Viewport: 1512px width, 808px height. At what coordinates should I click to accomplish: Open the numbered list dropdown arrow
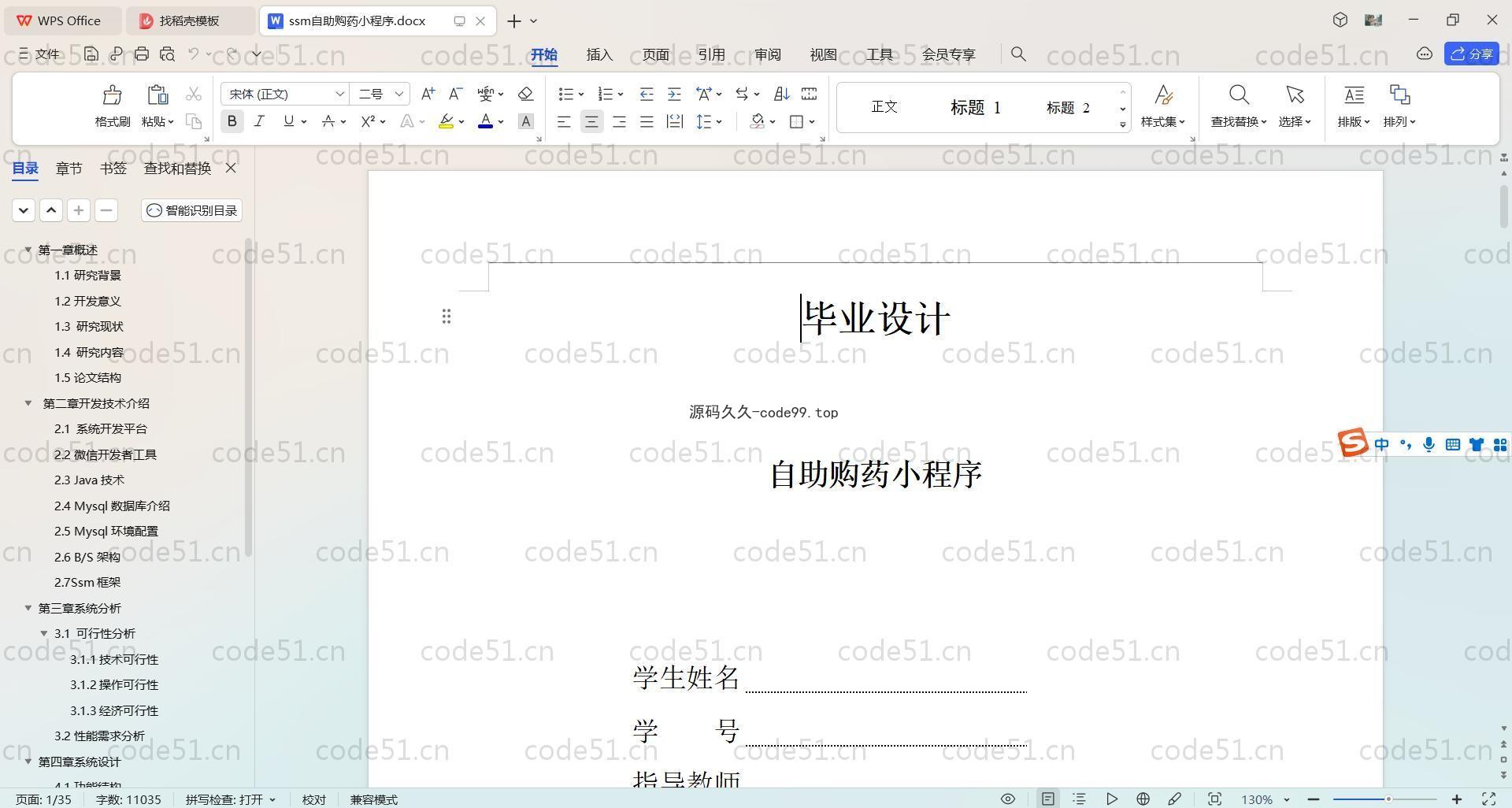pyautogui.click(x=621, y=95)
